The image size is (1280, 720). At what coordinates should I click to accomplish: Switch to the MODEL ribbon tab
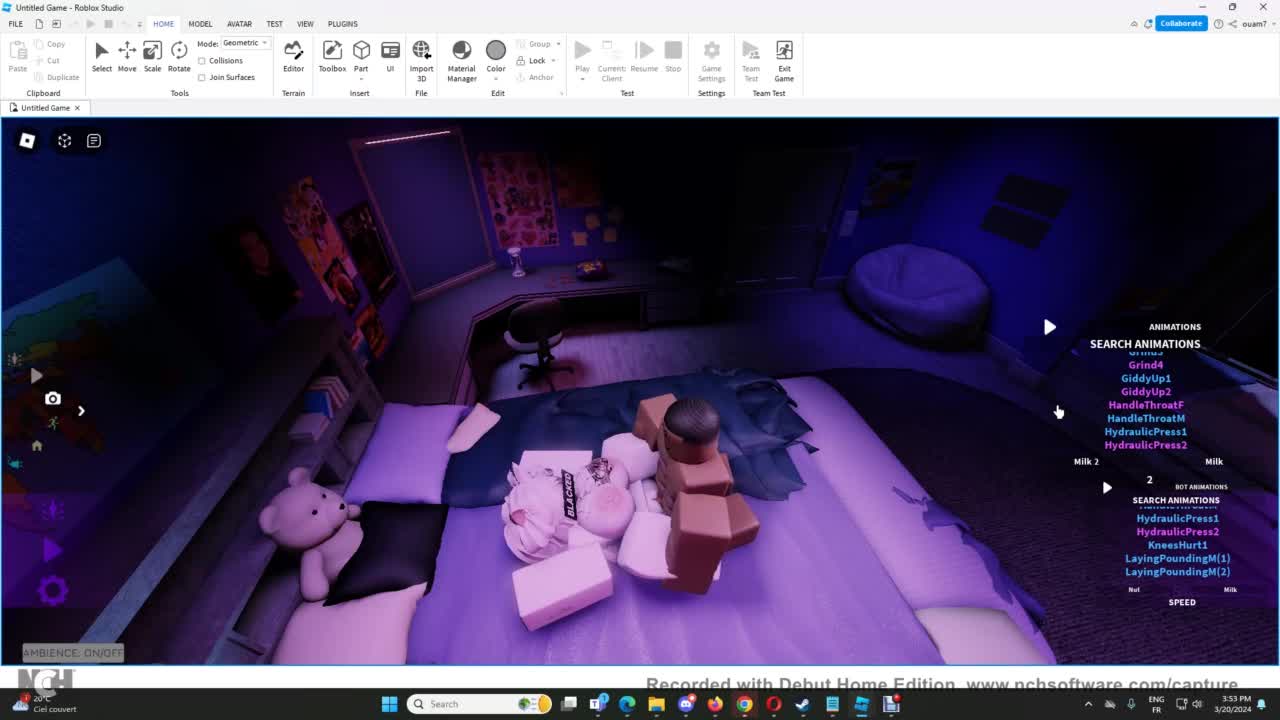click(x=200, y=24)
